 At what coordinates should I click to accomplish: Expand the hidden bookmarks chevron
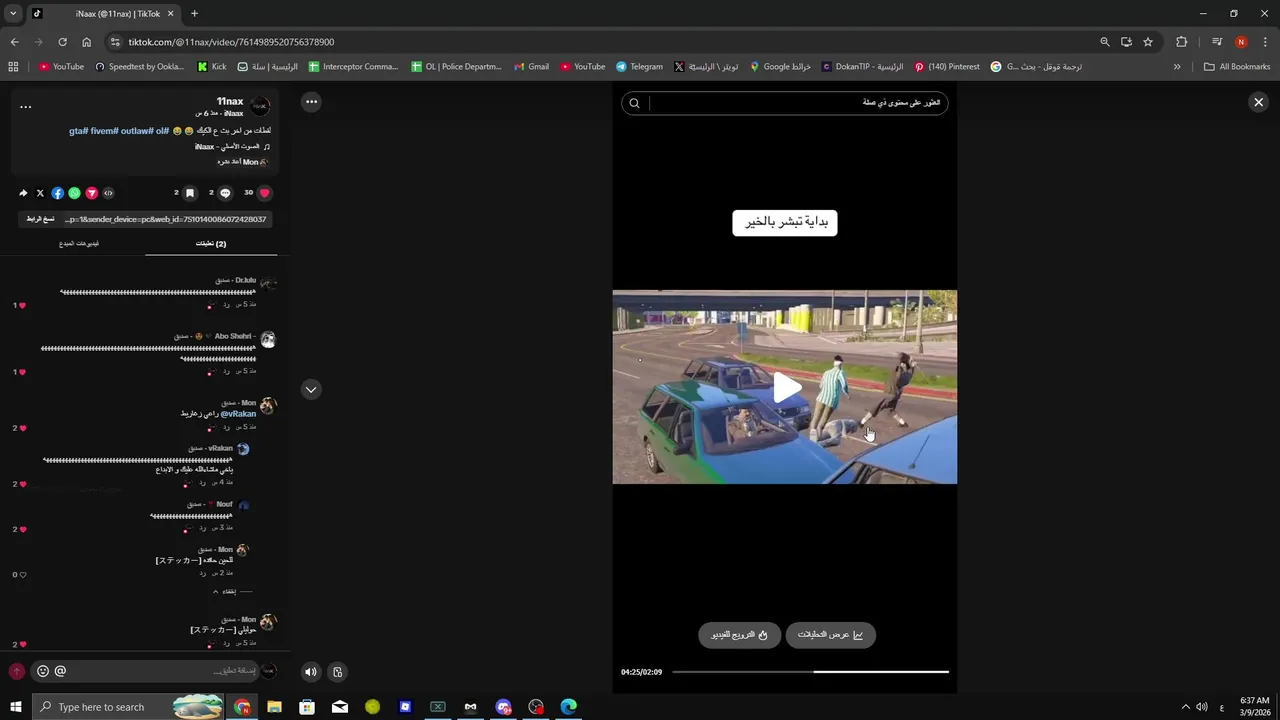coord(1177,67)
